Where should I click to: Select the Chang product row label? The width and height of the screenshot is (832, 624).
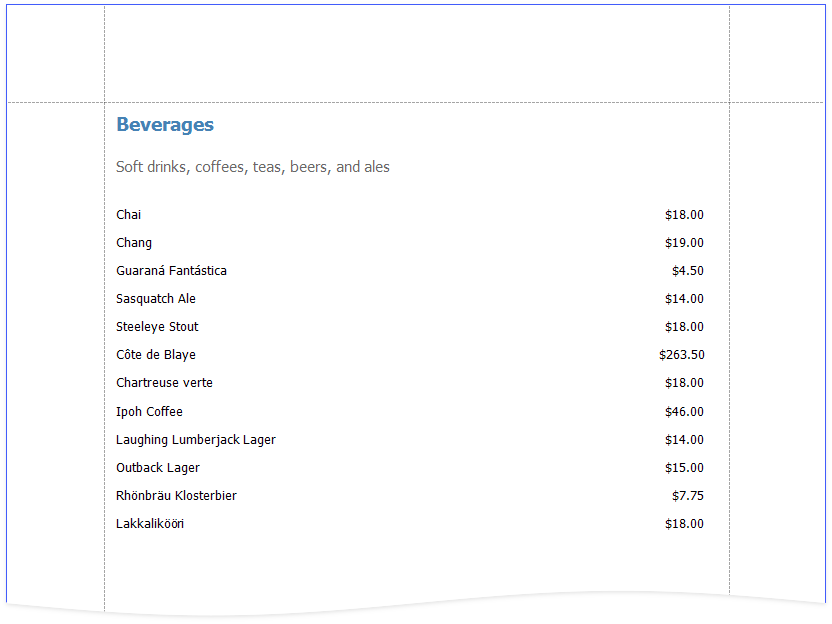pos(134,243)
